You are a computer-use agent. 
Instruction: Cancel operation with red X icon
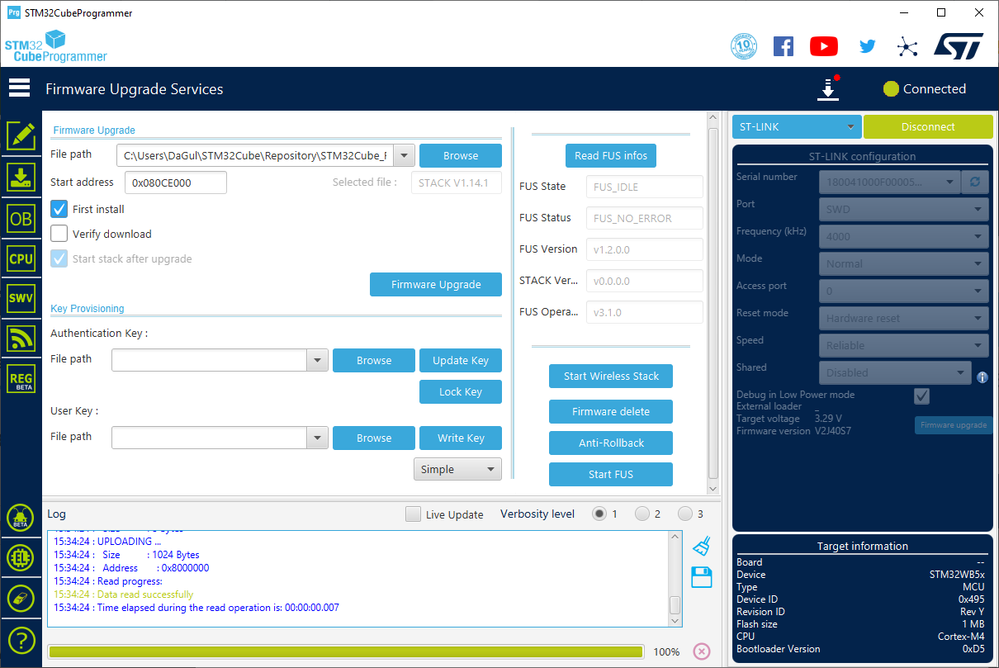[x=701, y=651]
